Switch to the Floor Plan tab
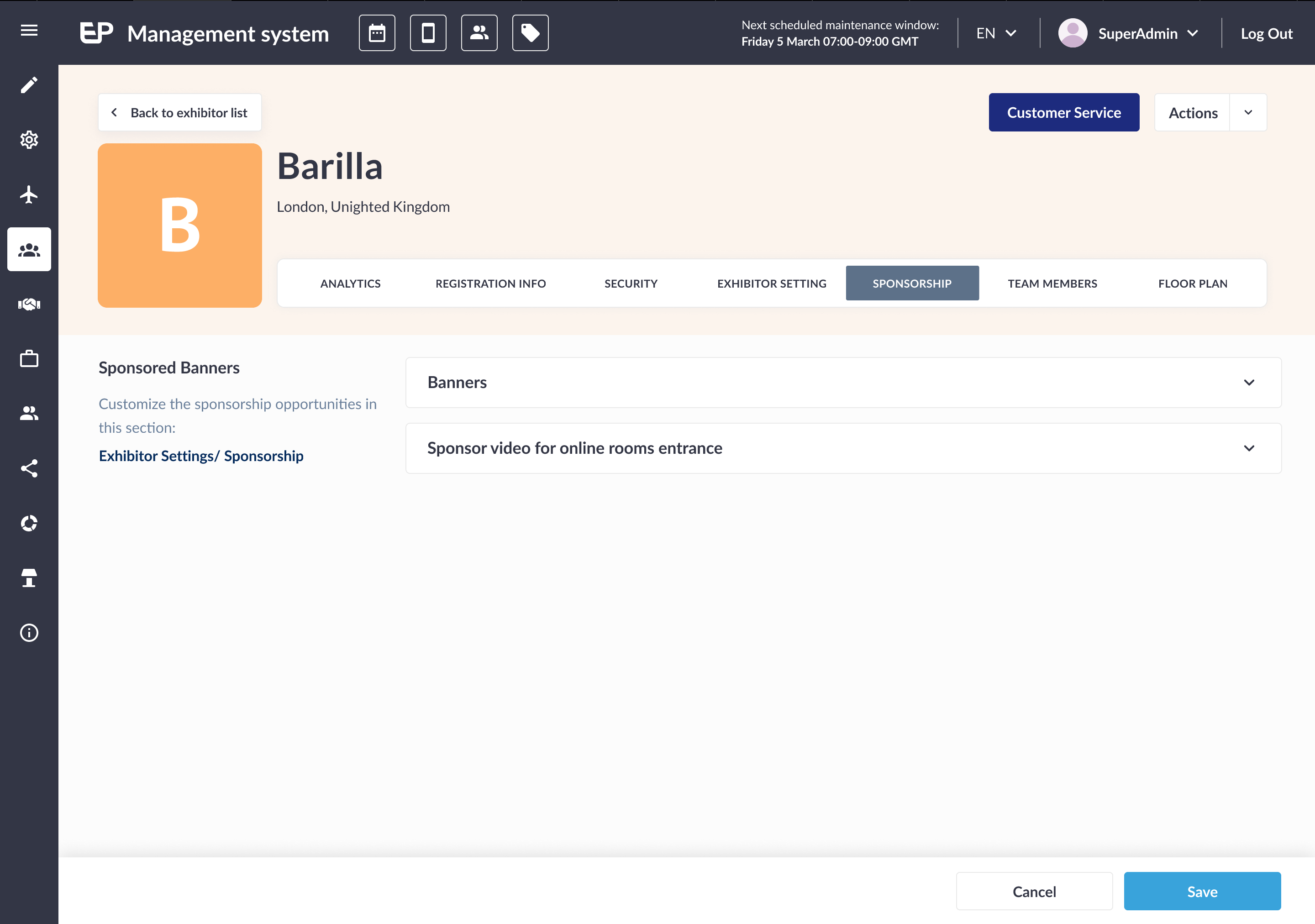The image size is (1315, 924). 1193,283
